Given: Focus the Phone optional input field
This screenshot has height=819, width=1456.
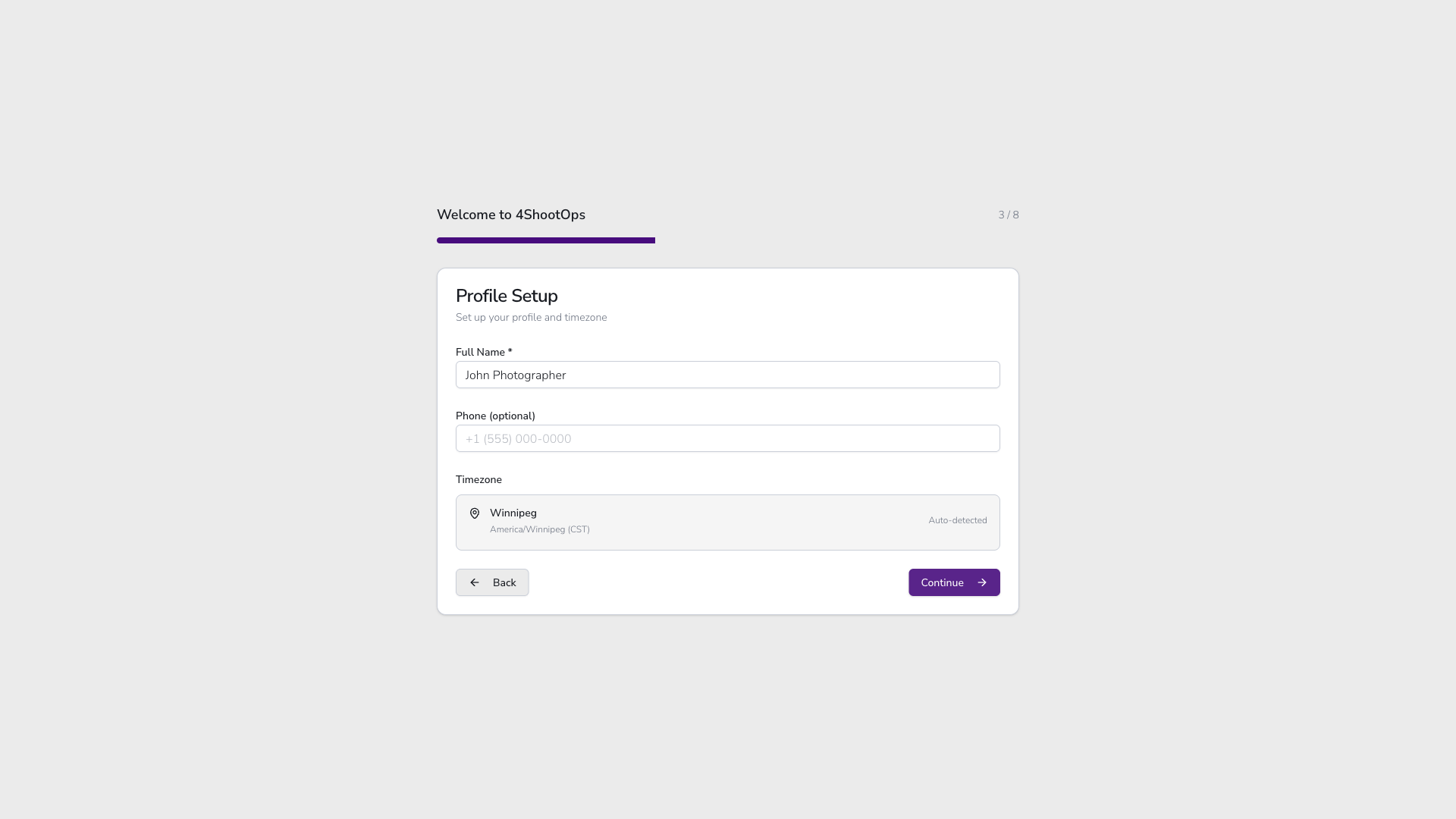Looking at the screenshot, I should [727, 438].
